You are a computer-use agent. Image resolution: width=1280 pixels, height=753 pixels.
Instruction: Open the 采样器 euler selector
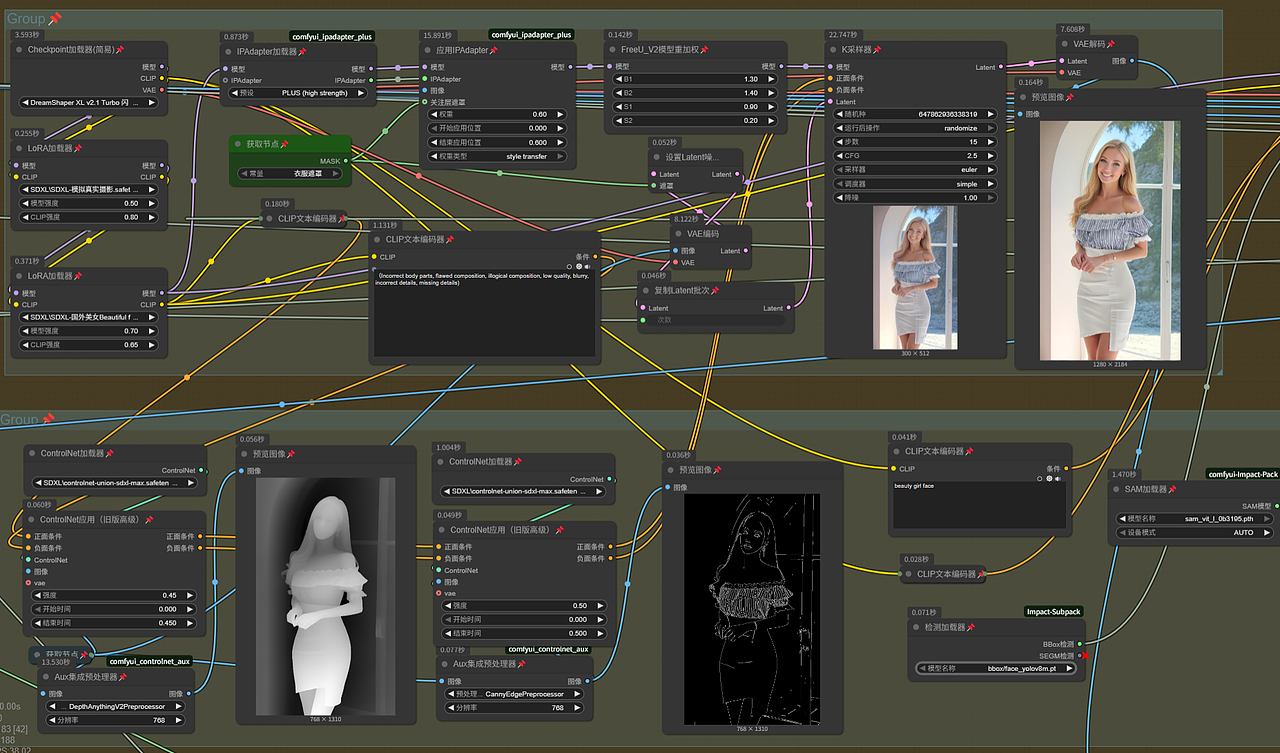[915, 170]
